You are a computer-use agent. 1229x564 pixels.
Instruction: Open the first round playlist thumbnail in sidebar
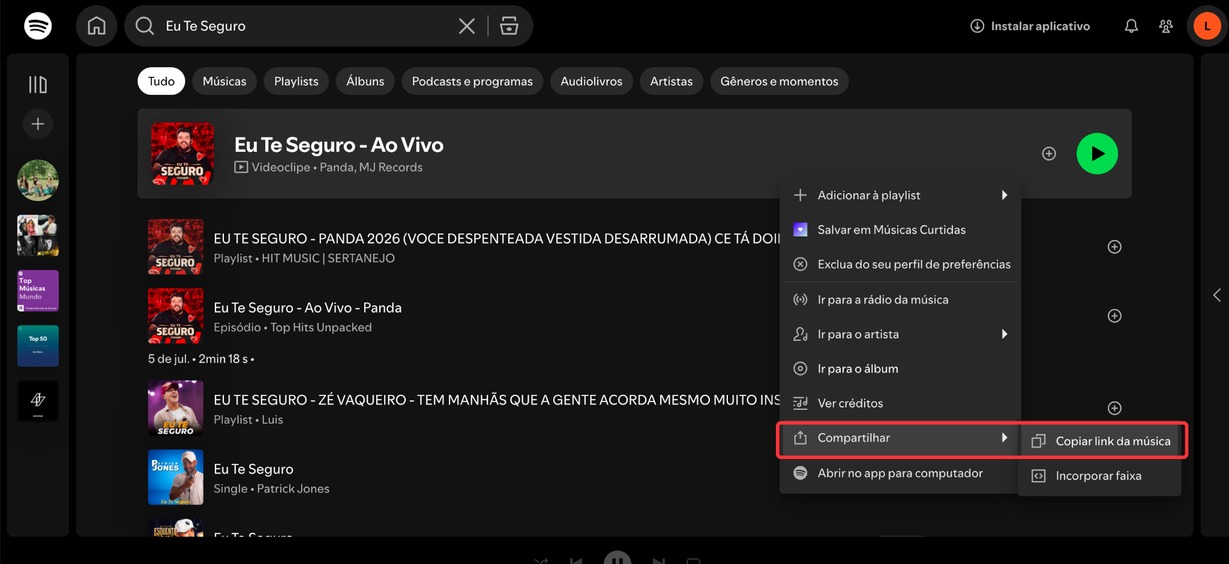click(38, 181)
